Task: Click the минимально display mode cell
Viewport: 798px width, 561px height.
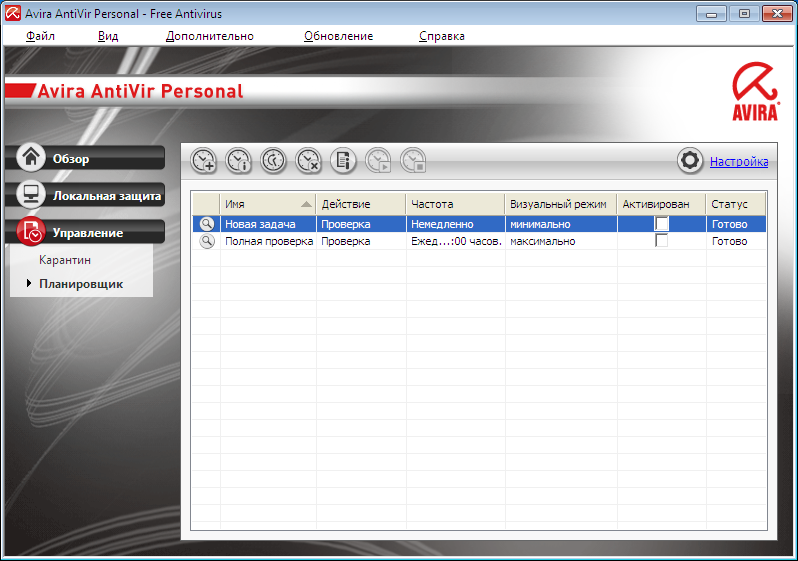Action: [561, 224]
